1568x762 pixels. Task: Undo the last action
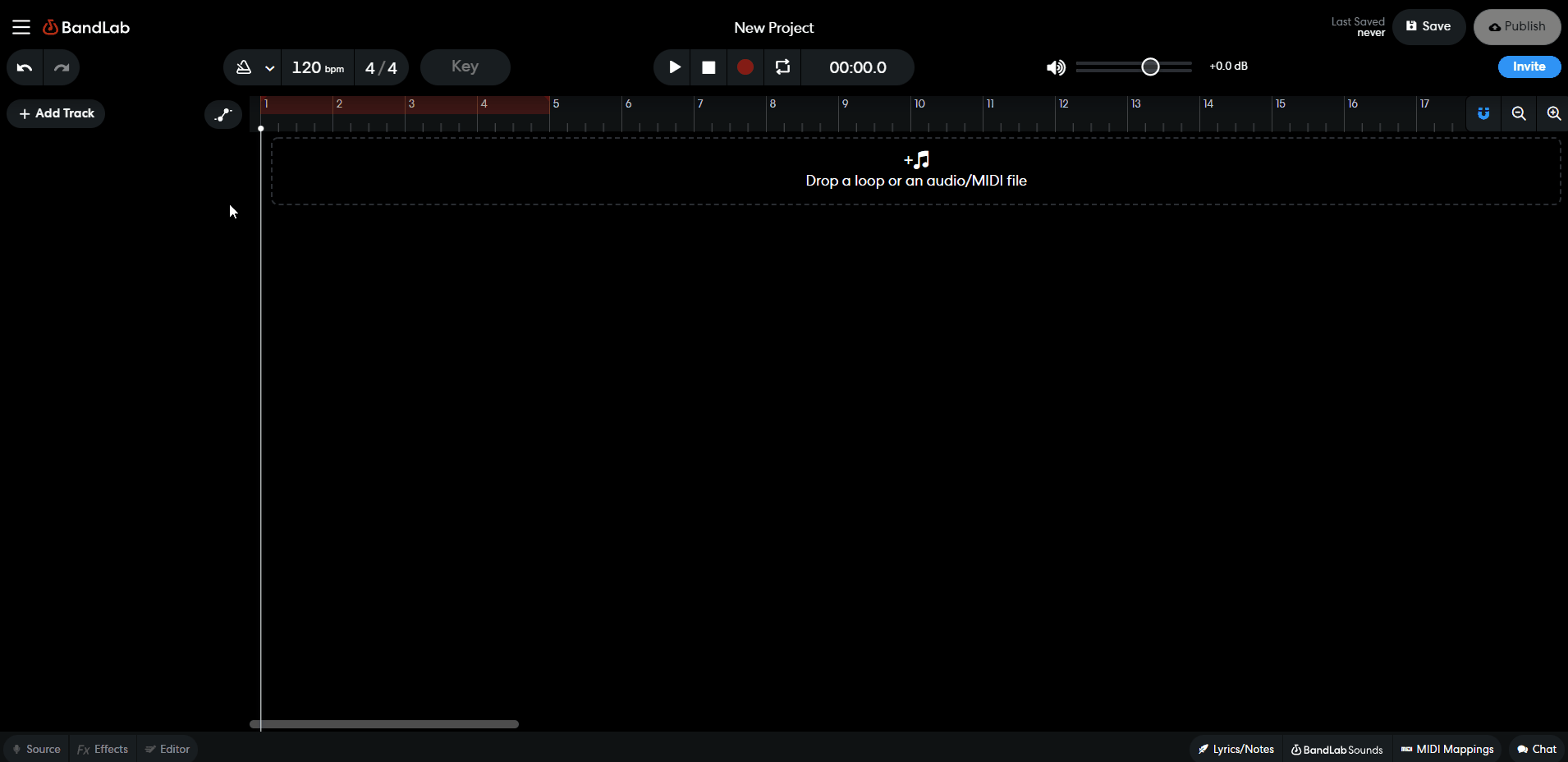pyautogui.click(x=24, y=67)
